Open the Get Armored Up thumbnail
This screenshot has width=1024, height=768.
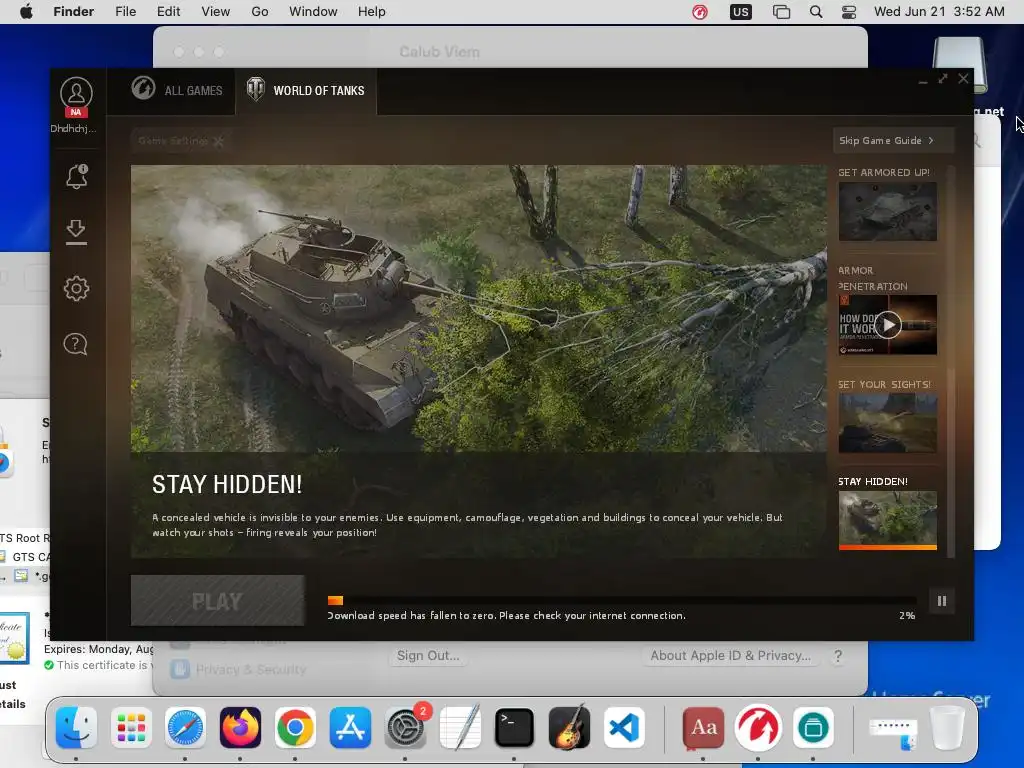(x=888, y=212)
